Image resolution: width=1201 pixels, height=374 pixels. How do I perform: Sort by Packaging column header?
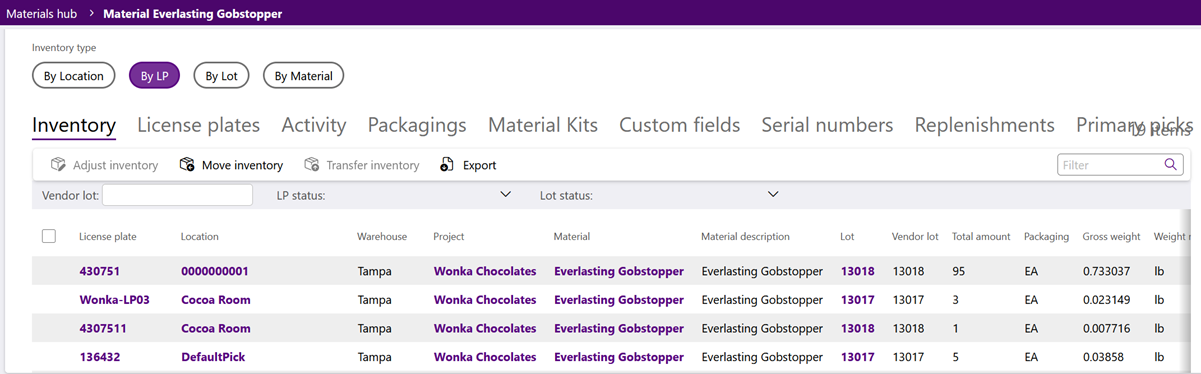[x=1047, y=237]
